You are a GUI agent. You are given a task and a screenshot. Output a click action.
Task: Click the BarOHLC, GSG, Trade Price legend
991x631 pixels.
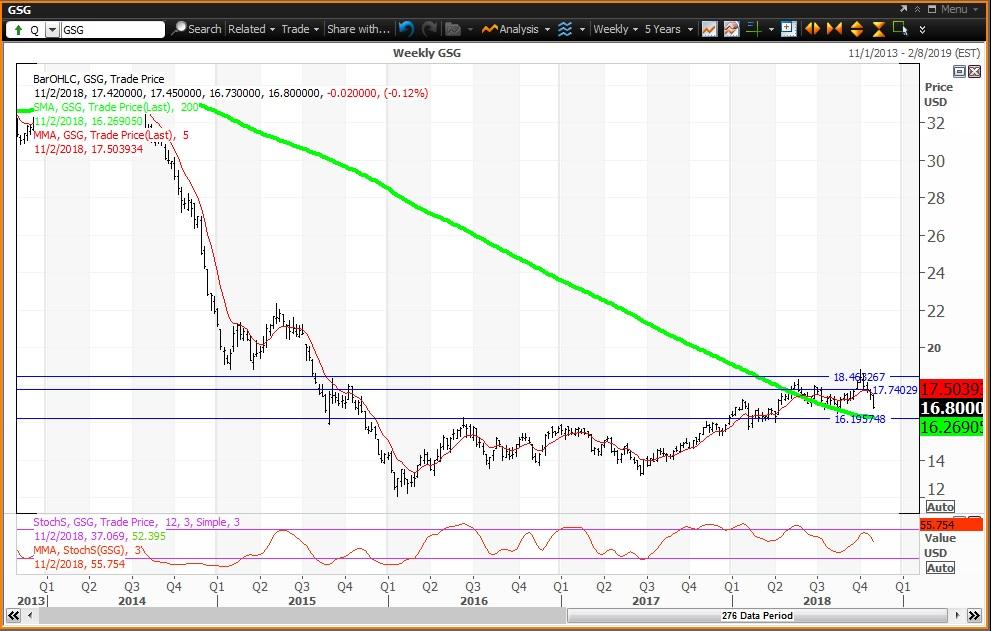tap(99, 79)
